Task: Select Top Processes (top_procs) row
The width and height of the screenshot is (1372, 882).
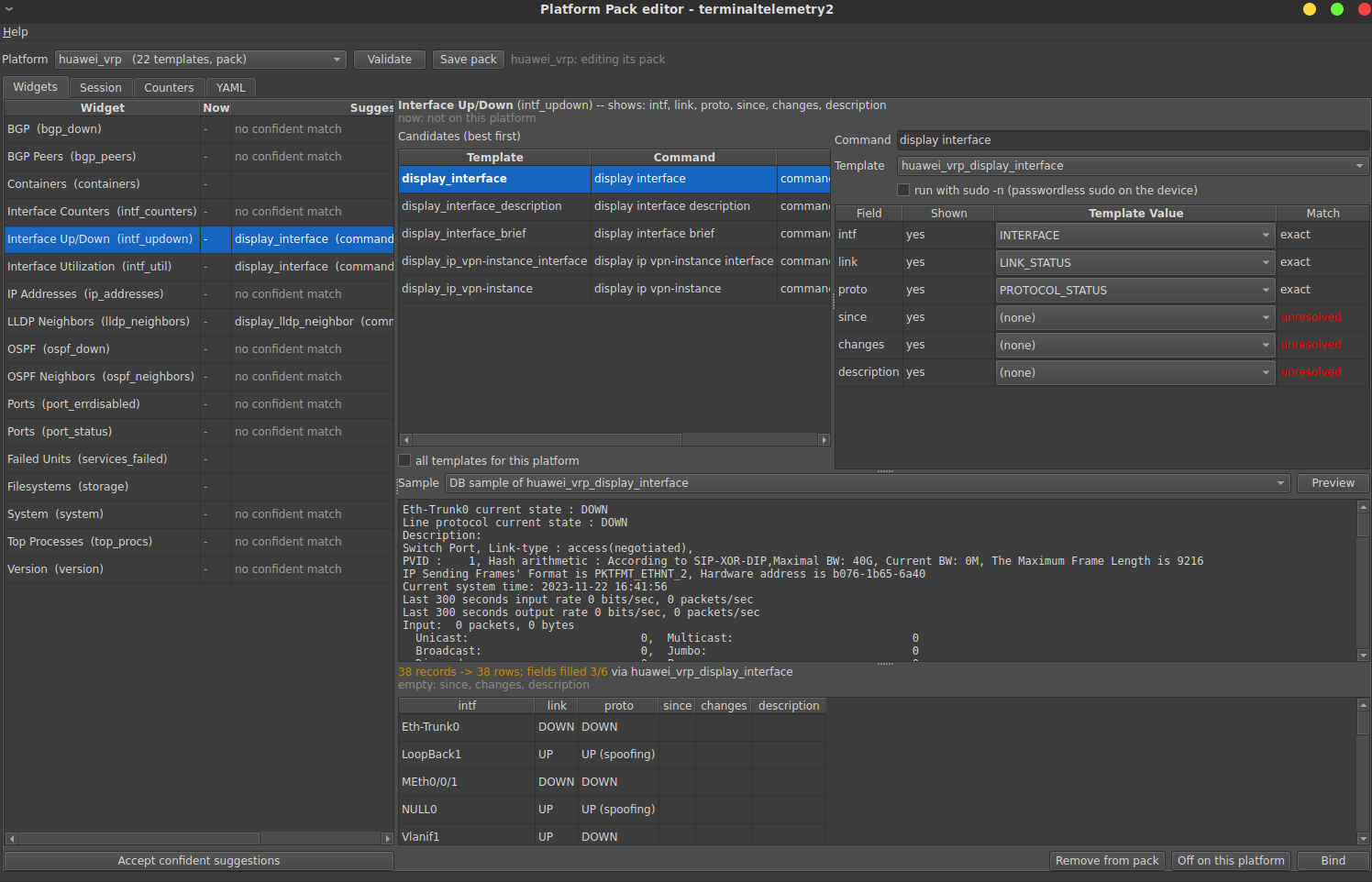Action: pyautogui.click(x=199, y=542)
